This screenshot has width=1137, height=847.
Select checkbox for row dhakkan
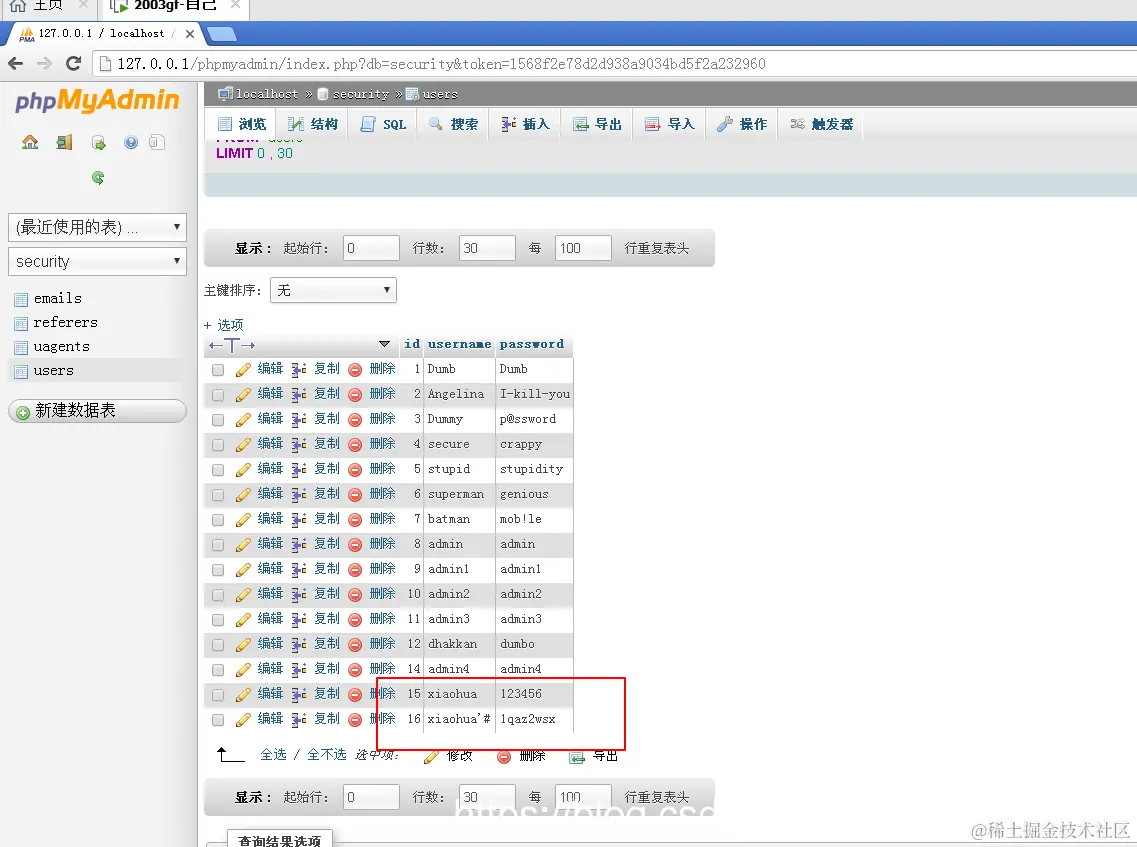pos(218,645)
